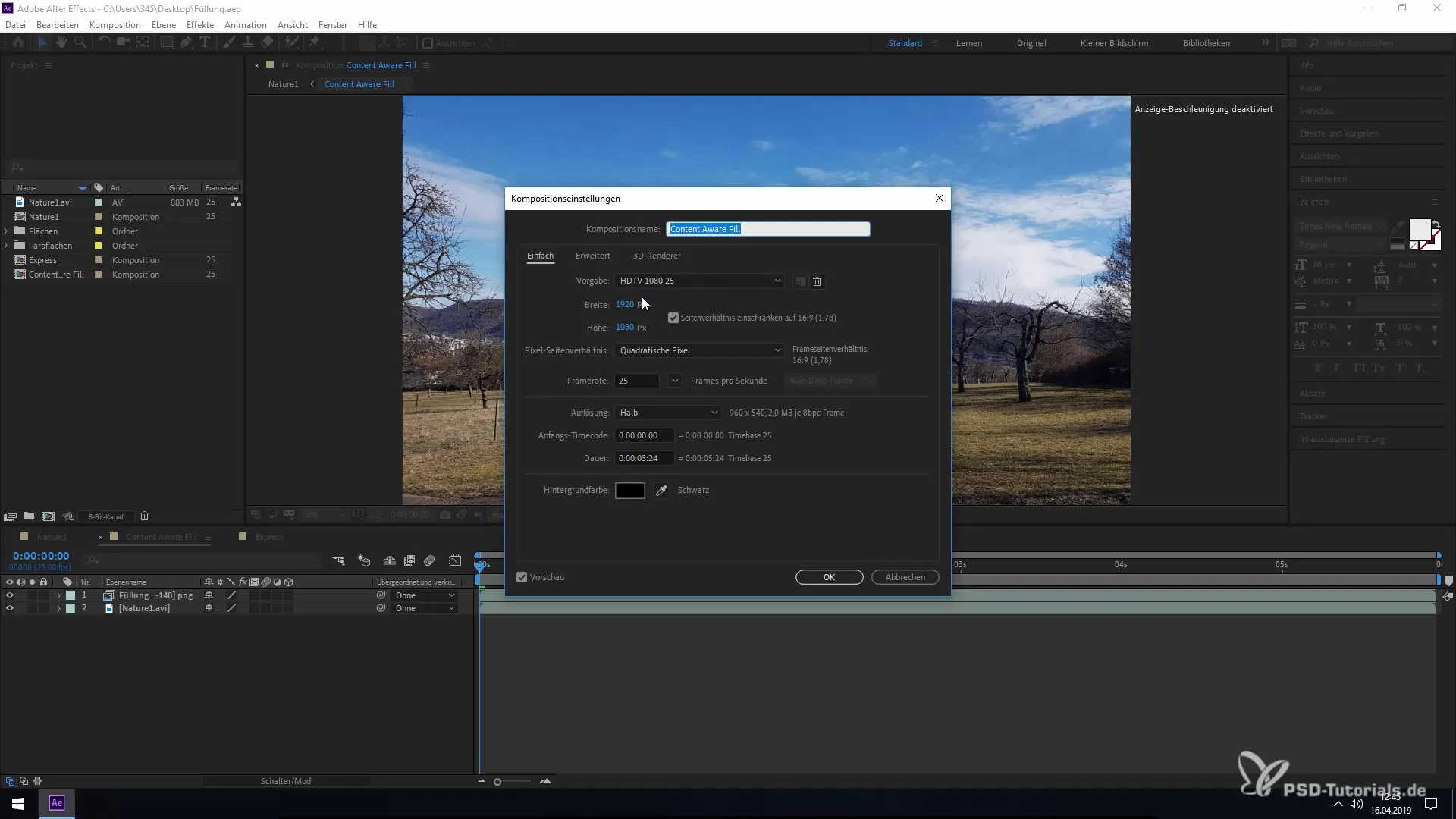Select the Pen tool
The height and width of the screenshot is (819, 1456).
click(186, 43)
